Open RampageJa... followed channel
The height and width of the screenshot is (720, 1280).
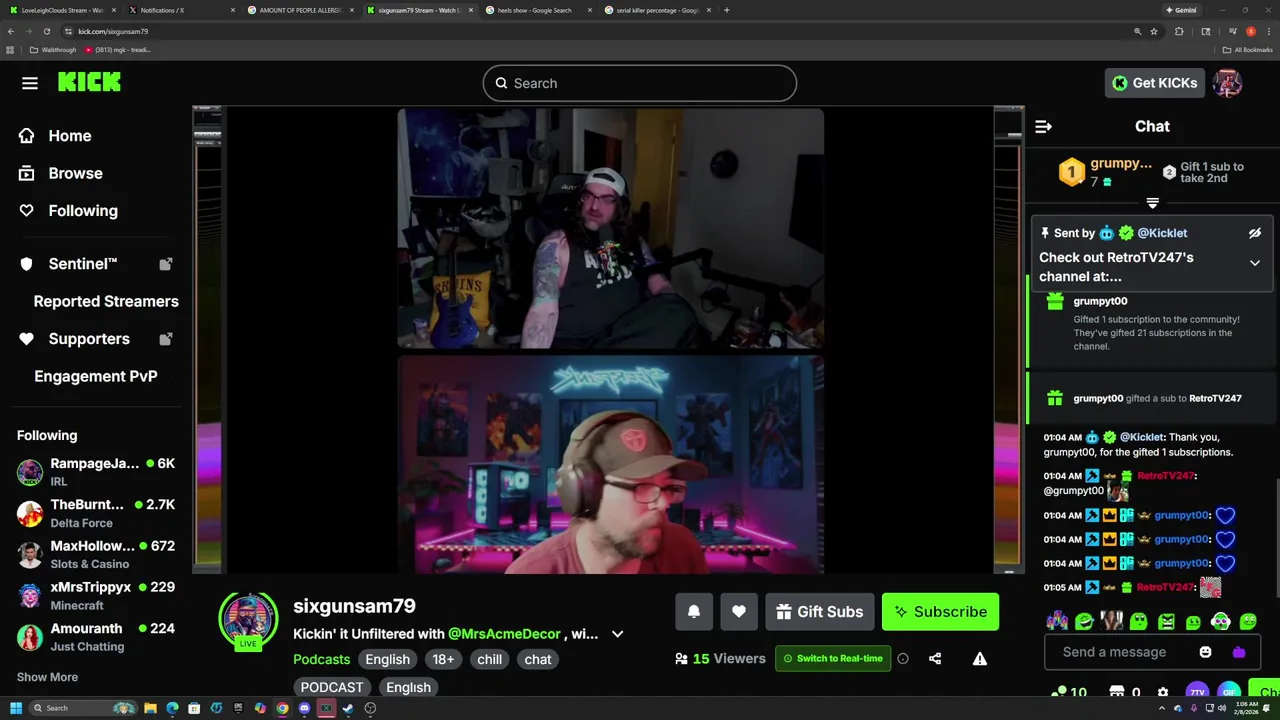(96, 472)
